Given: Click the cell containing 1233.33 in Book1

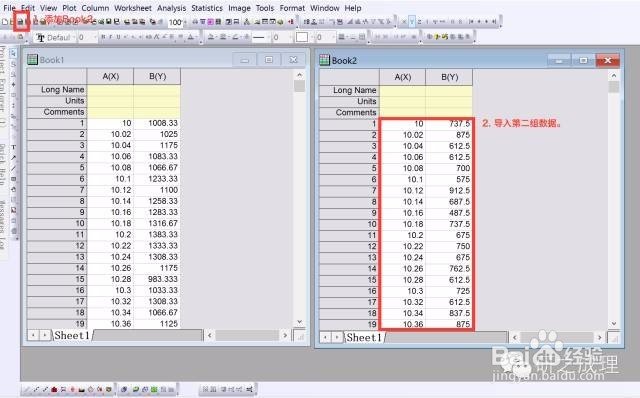Looking at the screenshot, I should [157, 179].
